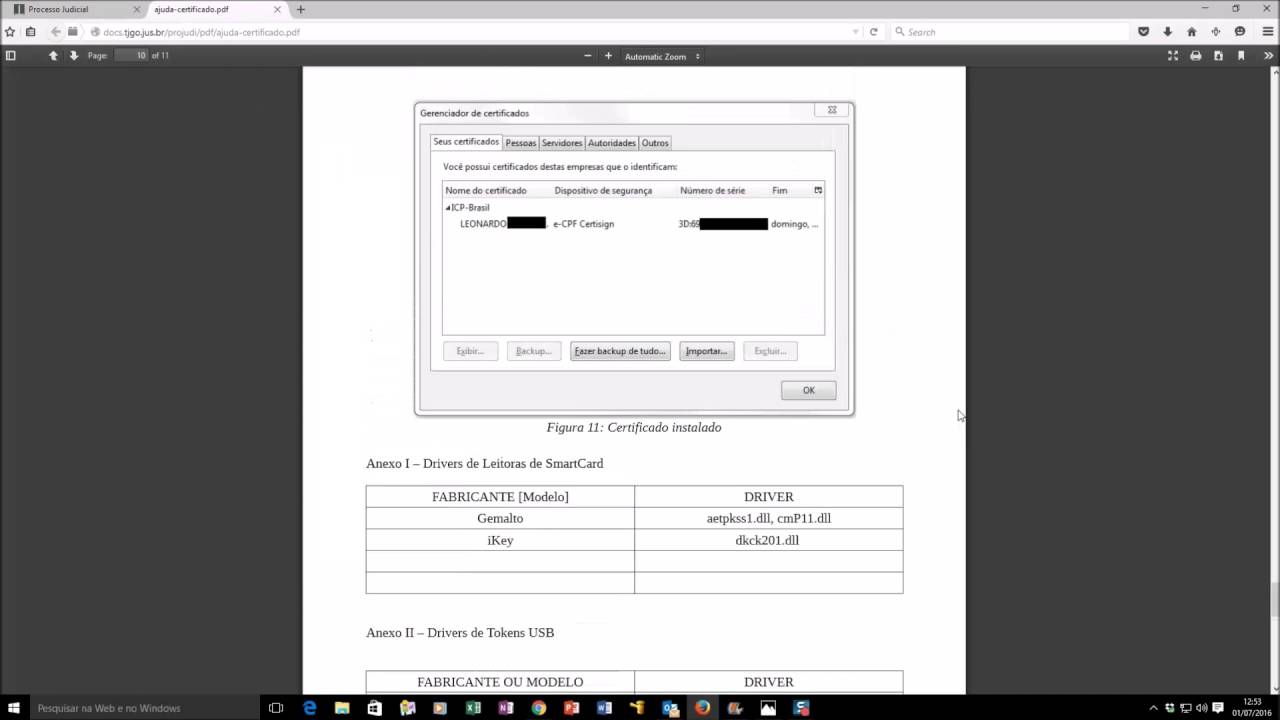Open the network status tray icon
The height and width of the screenshot is (720, 1280).
coord(1185,708)
